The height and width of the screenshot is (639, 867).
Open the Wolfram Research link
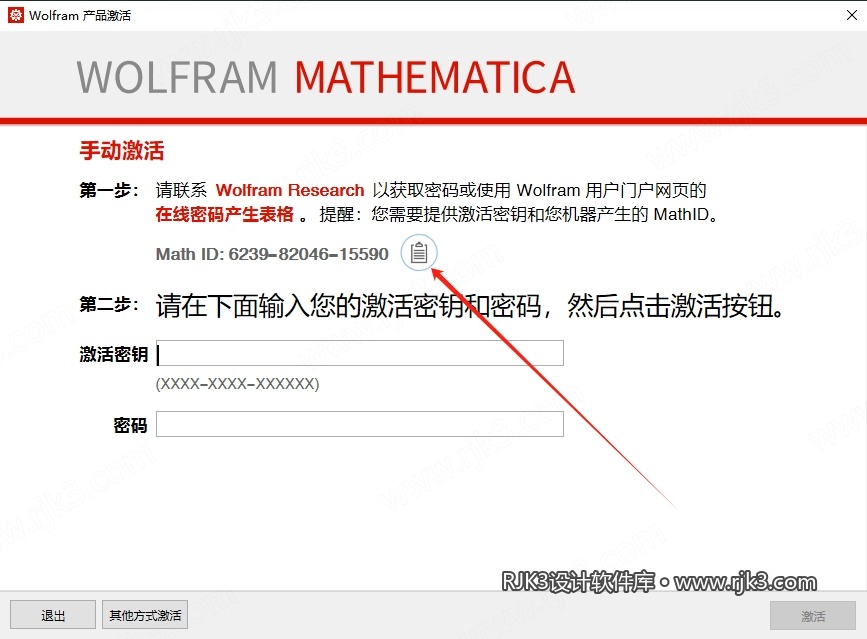290,190
